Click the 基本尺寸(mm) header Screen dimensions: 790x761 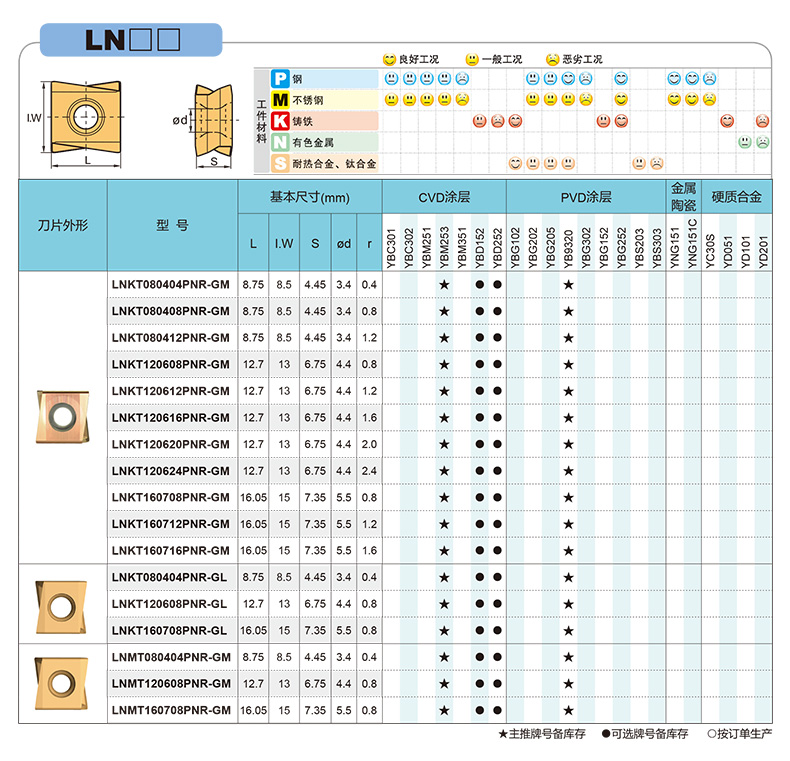tap(310, 197)
